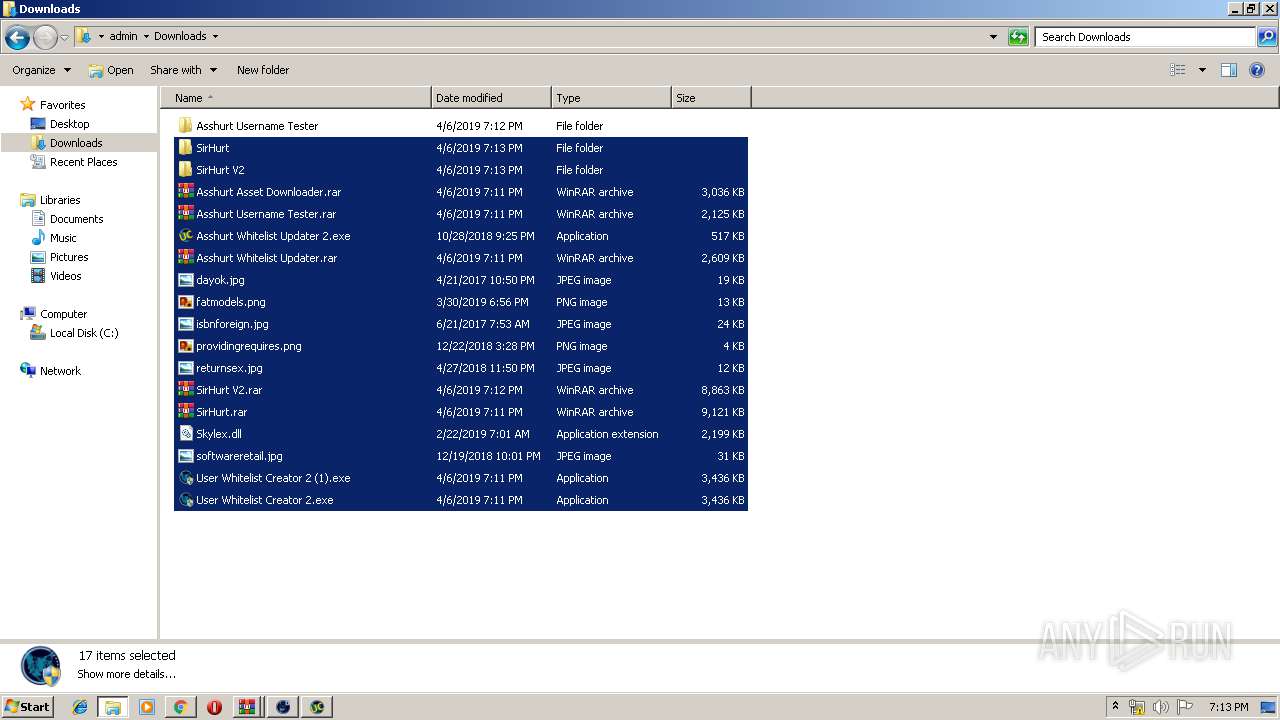Click the Change your view icon
This screenshot has height=720, width=1280.
coord(1178,70)
